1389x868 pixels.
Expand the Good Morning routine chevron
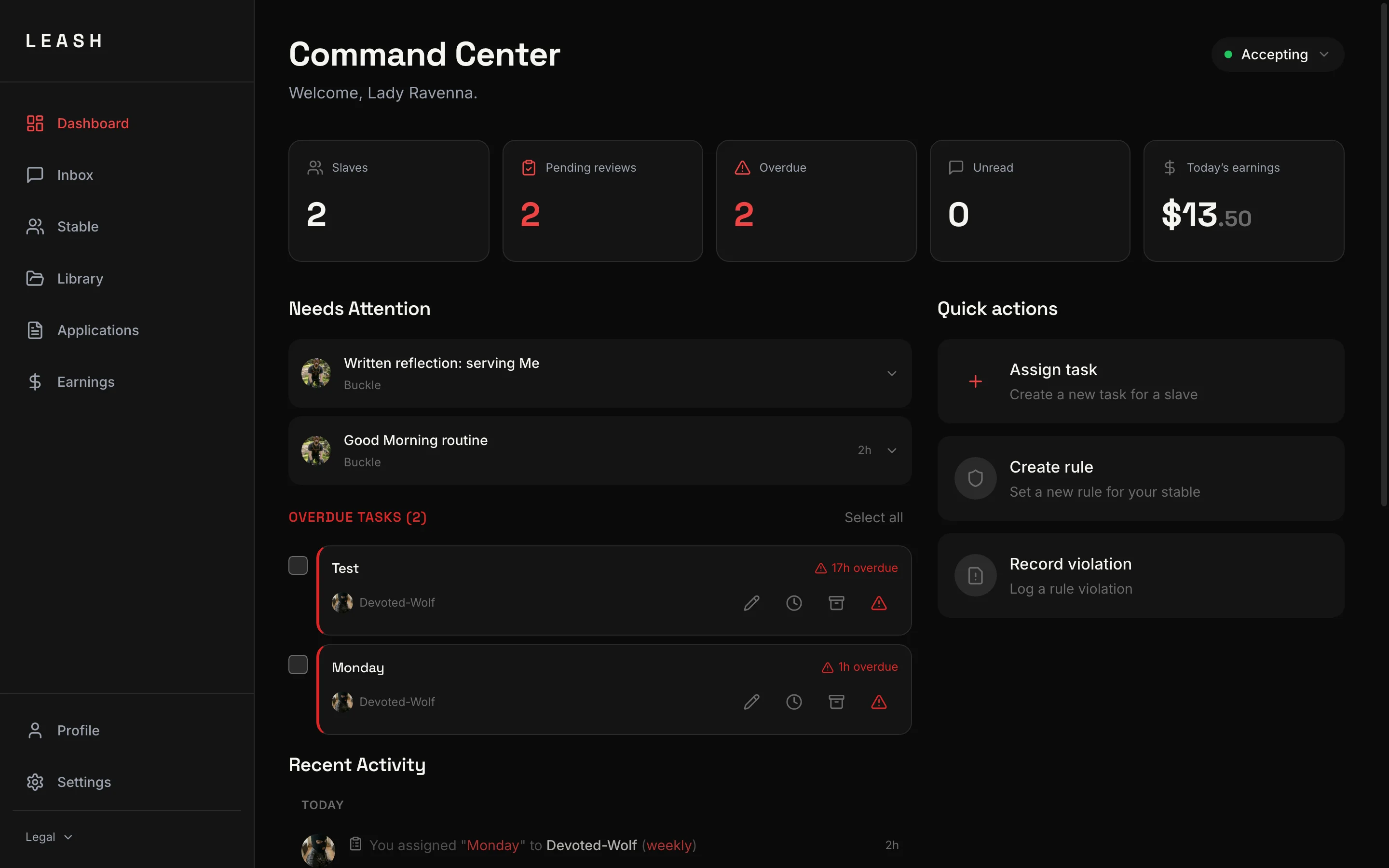coord(891,451)
